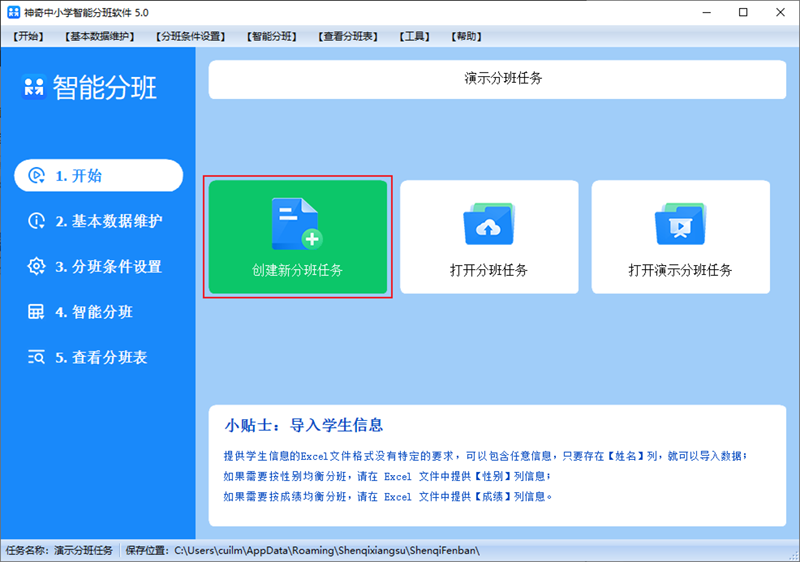Click the cloud upload folder icon

click(488, 224)
